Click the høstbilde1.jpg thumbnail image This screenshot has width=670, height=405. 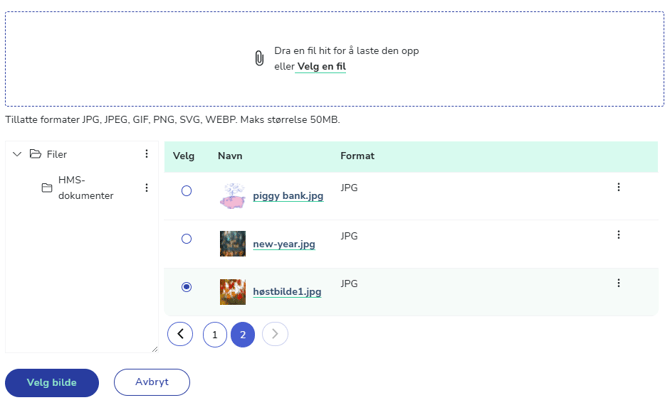click(x=233, y=292)
